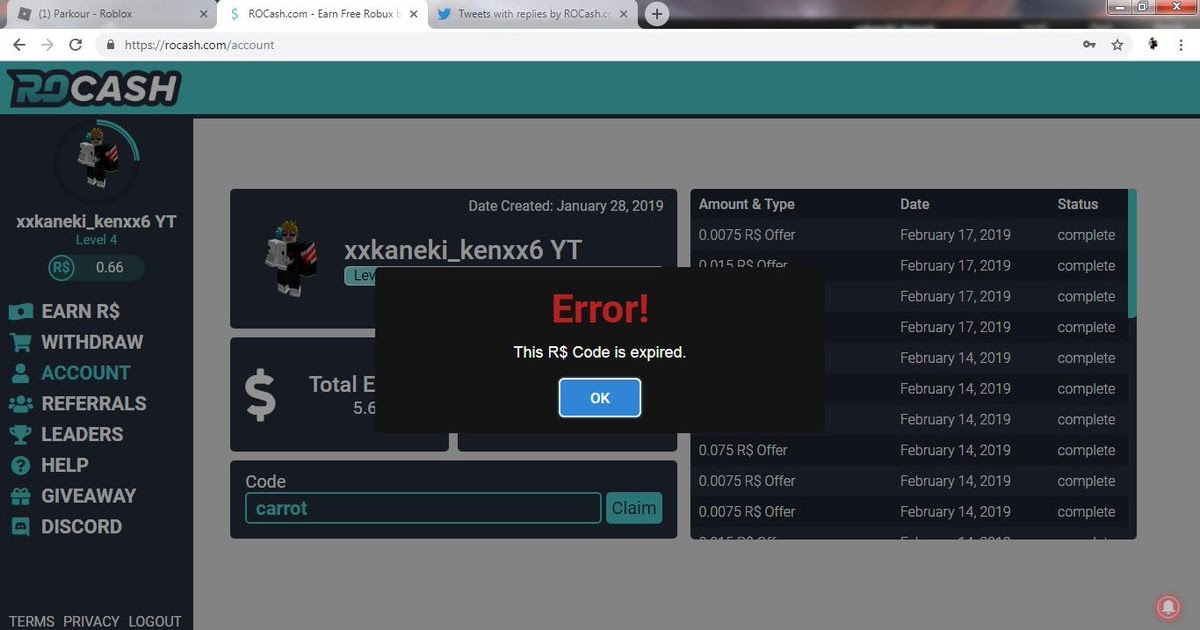Open GIVEAWAY from the sidebar

(73, 496)
